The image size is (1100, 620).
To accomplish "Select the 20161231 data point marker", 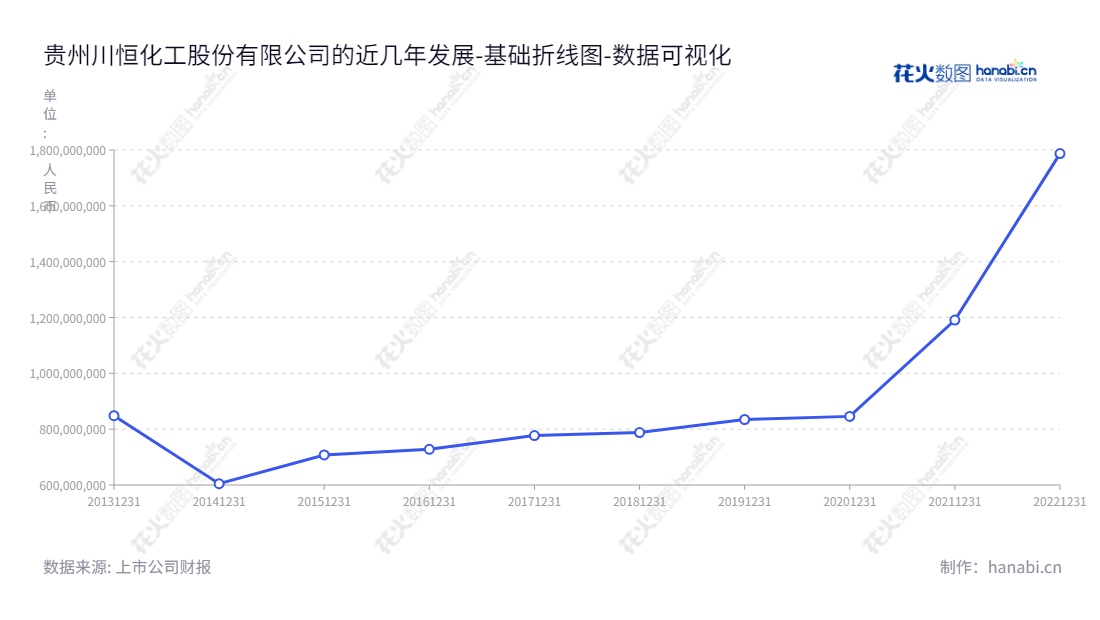I will click(429, 450).
